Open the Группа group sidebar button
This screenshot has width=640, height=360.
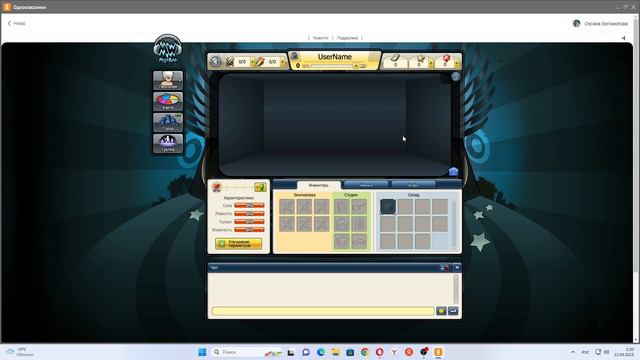pyautogui.click(x=168, y=143)
